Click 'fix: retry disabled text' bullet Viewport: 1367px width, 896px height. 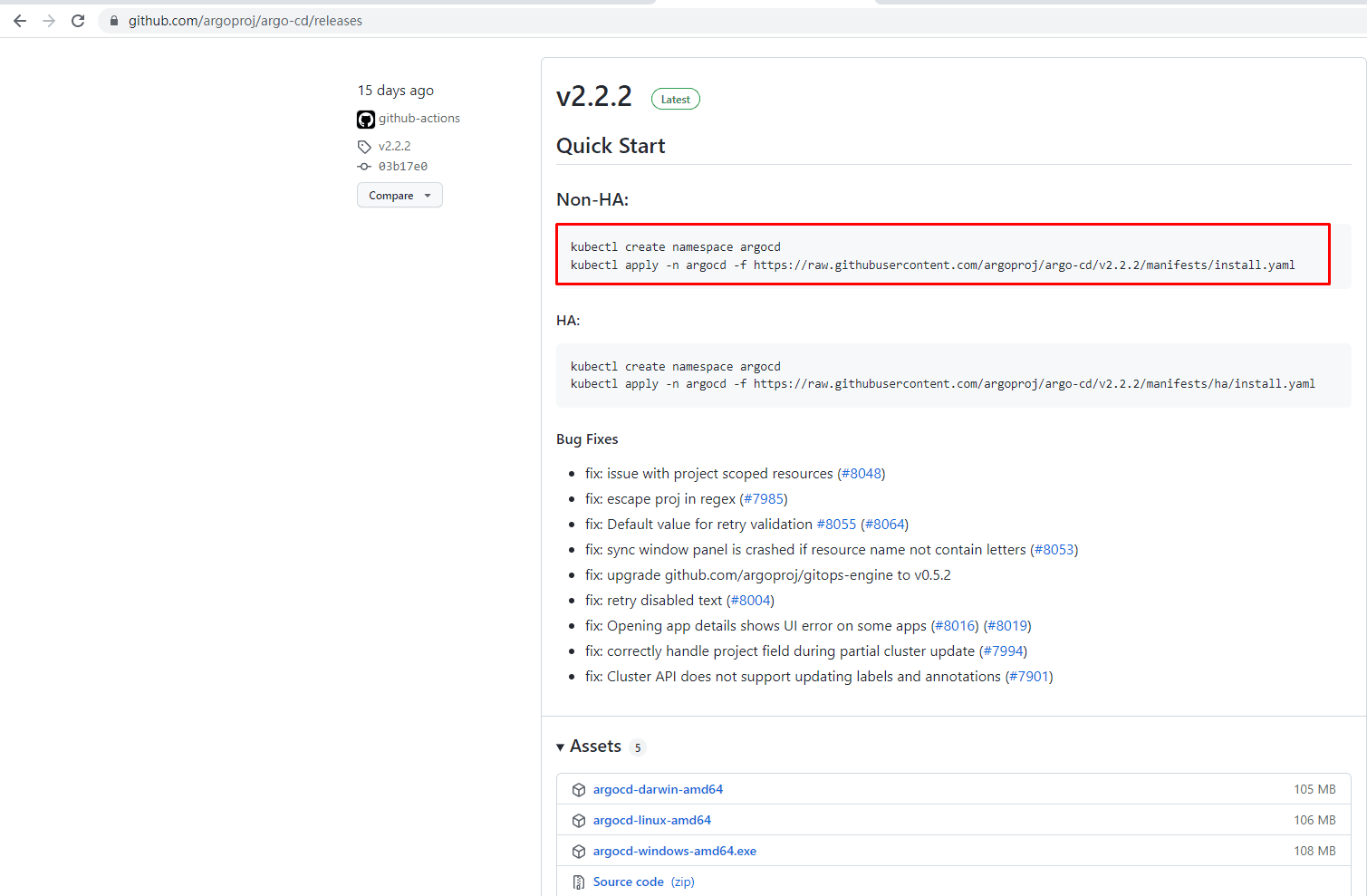pos(654,601)
